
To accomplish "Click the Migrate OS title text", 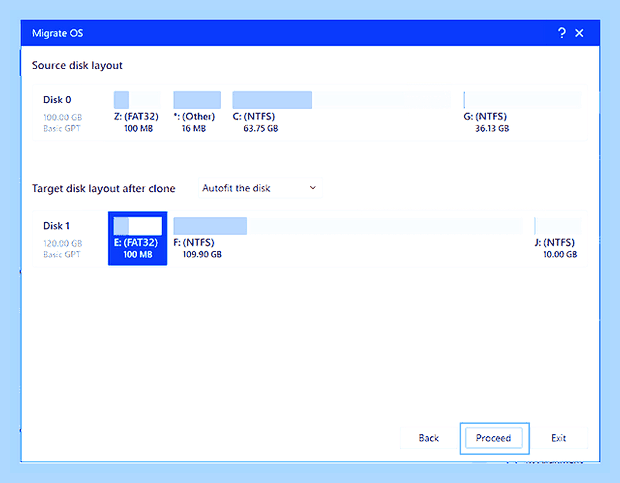I will click(58, 33).
